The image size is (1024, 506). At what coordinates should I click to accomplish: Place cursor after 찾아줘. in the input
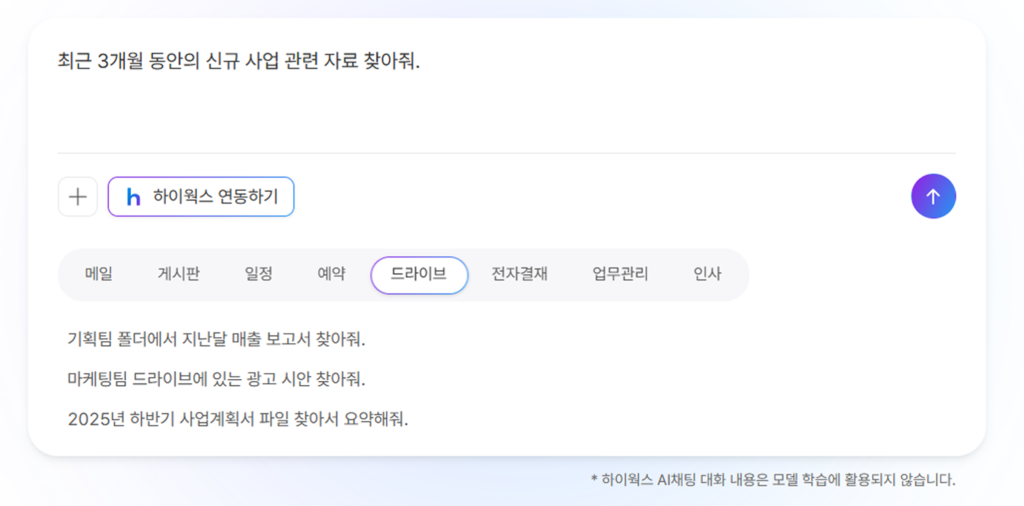pos(421,62)
